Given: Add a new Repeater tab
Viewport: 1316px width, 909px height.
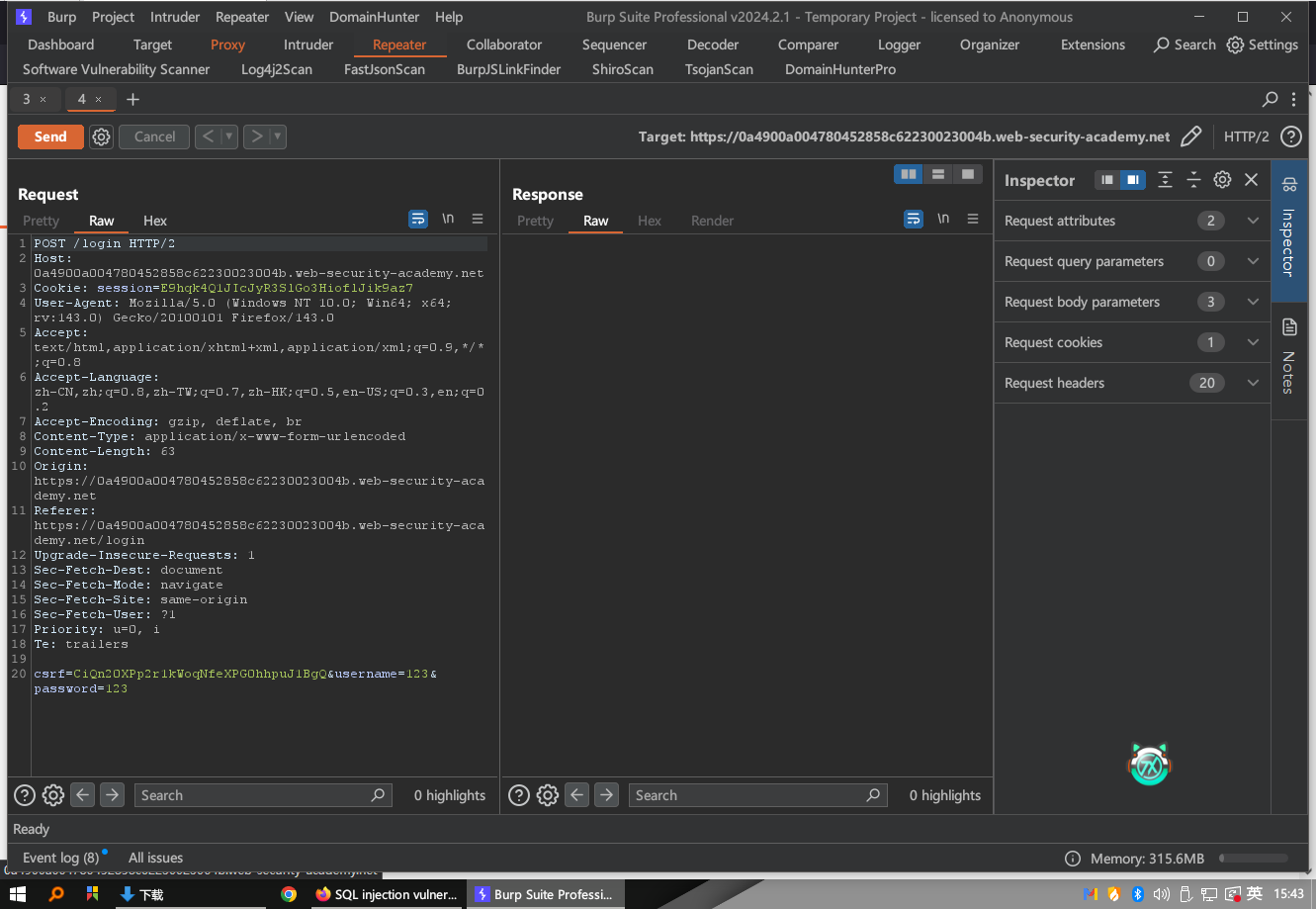Looking at the screenshot, I should point(132,99).
